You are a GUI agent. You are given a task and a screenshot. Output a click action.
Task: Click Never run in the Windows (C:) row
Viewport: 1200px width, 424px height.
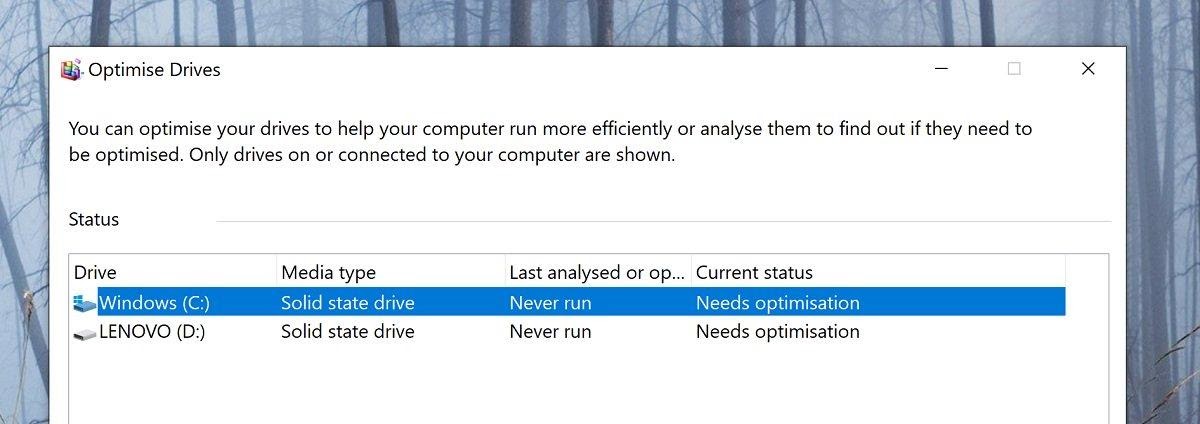550,303
